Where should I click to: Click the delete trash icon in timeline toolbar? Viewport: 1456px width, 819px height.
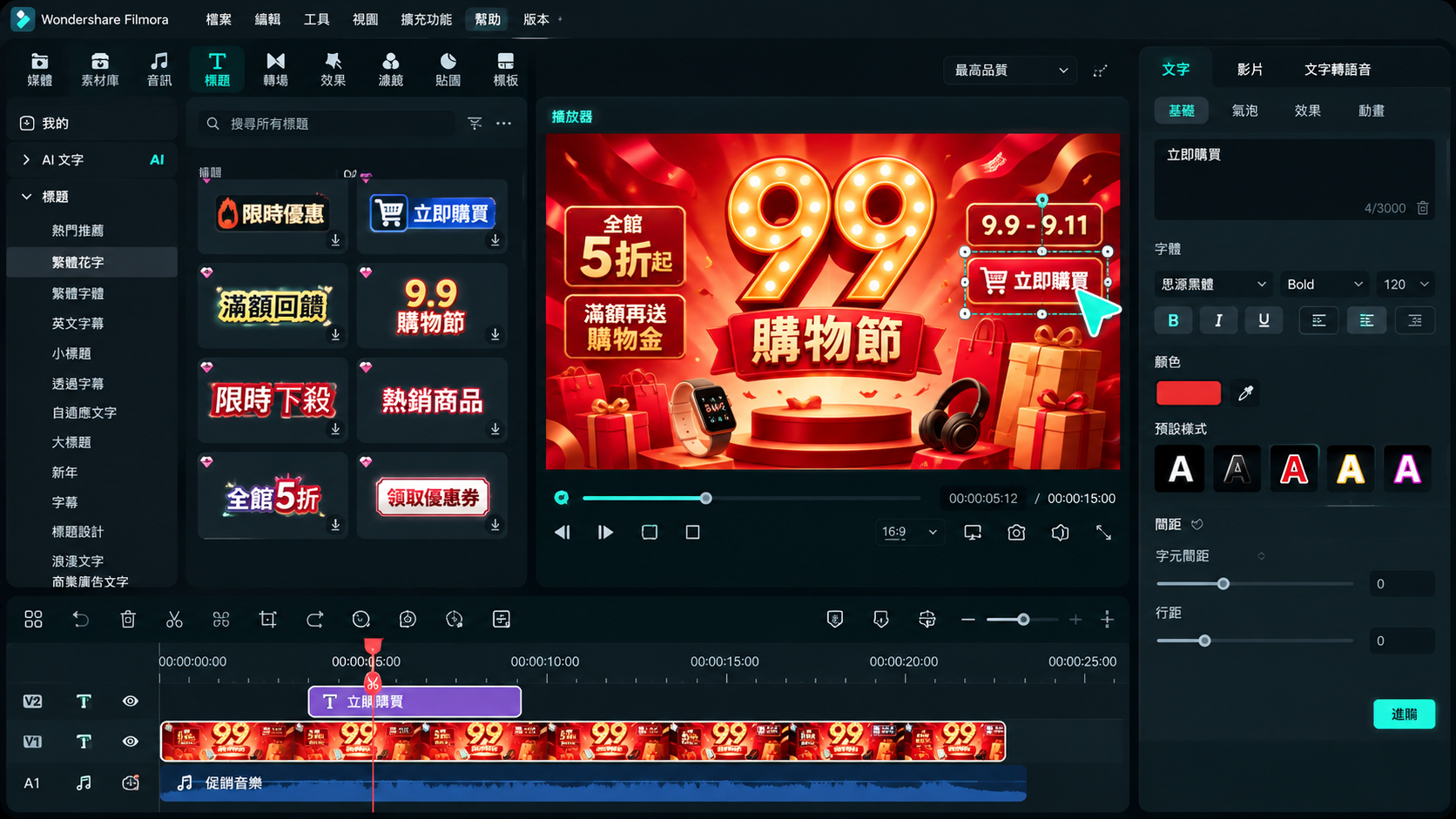coord(128,619)
